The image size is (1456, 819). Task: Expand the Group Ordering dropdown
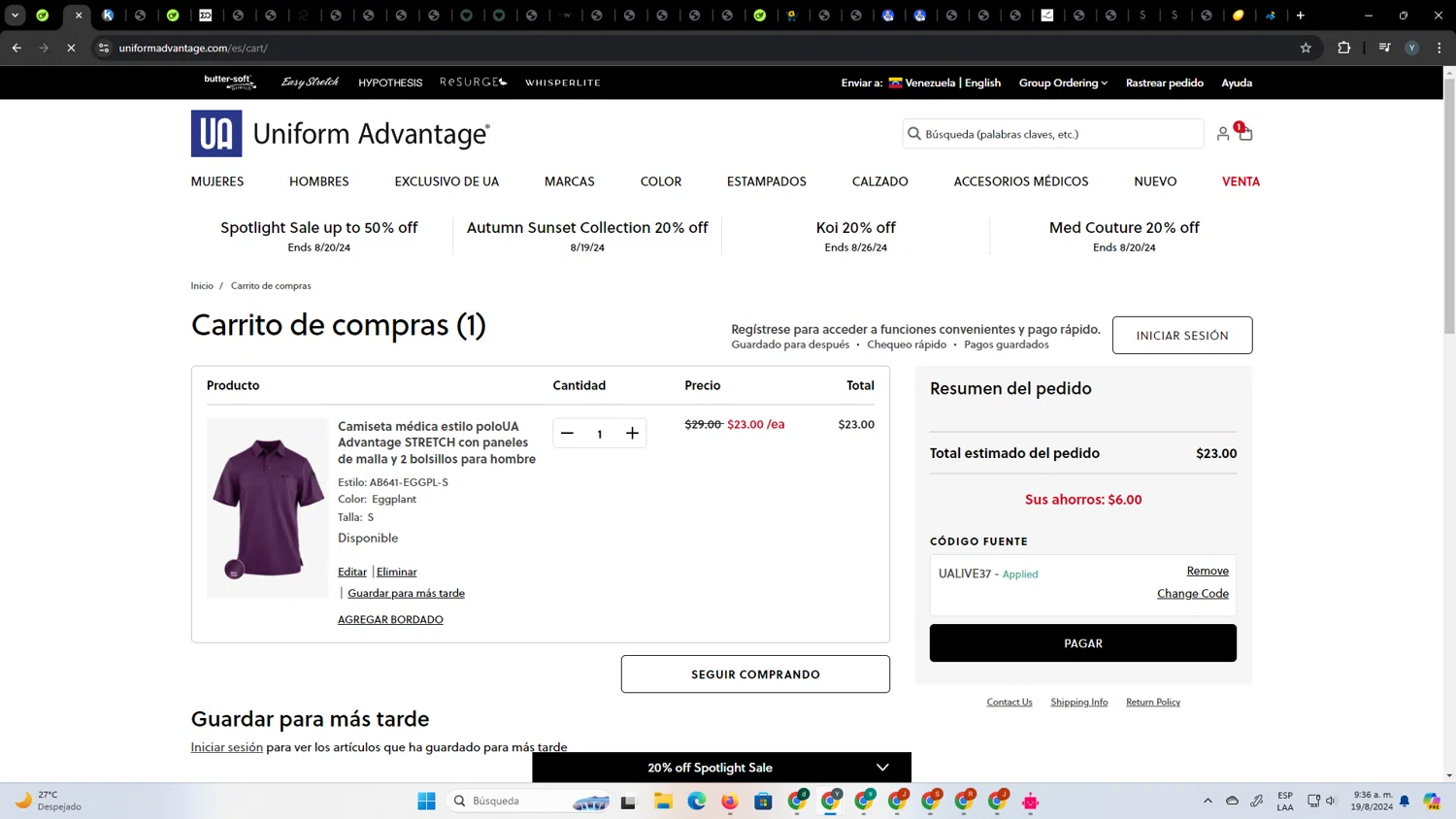[x=1063, y=82]
